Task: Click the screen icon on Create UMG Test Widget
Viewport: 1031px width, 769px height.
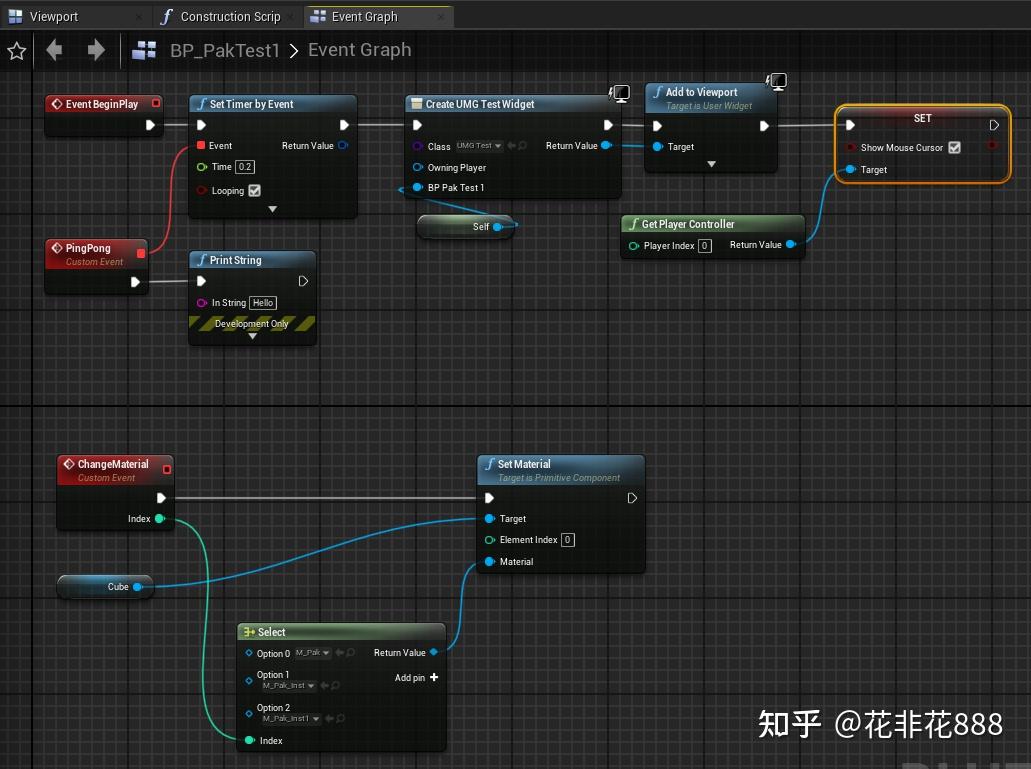Action: (x=620, y=93)
